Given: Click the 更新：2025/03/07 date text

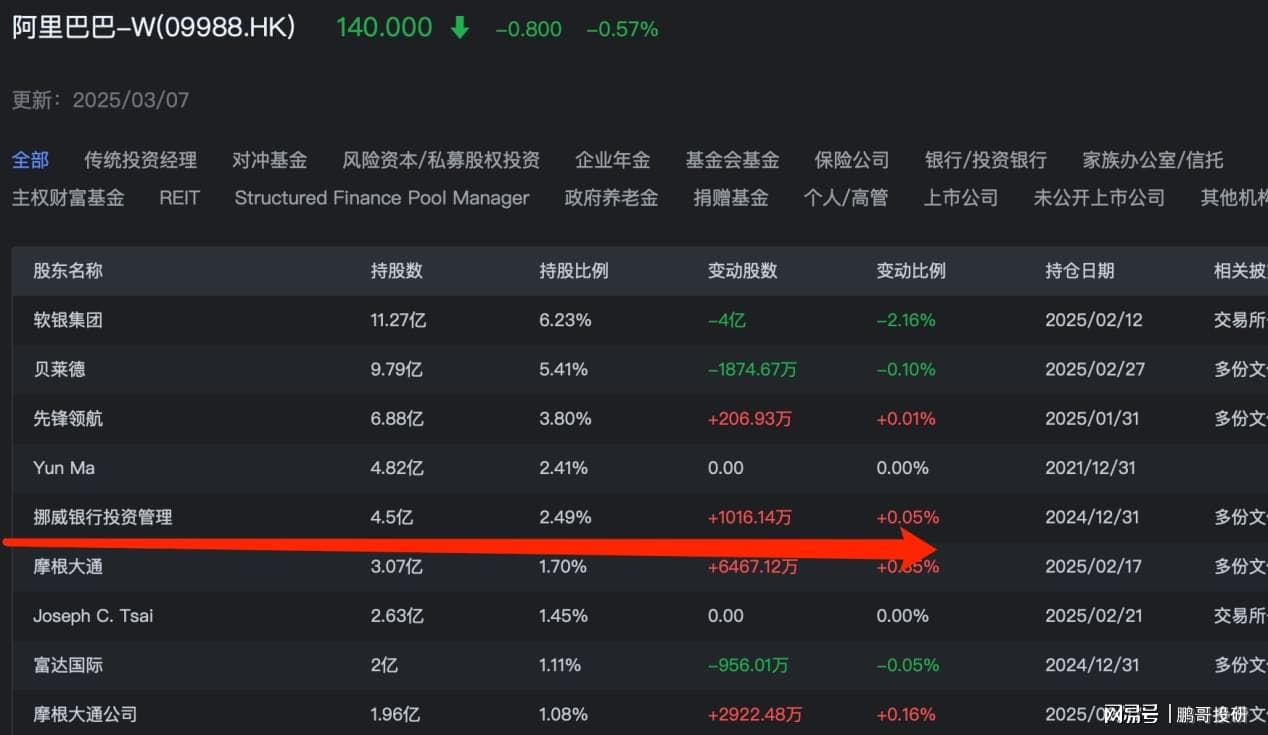Looking at the screenshot, I should click(101, 100).
